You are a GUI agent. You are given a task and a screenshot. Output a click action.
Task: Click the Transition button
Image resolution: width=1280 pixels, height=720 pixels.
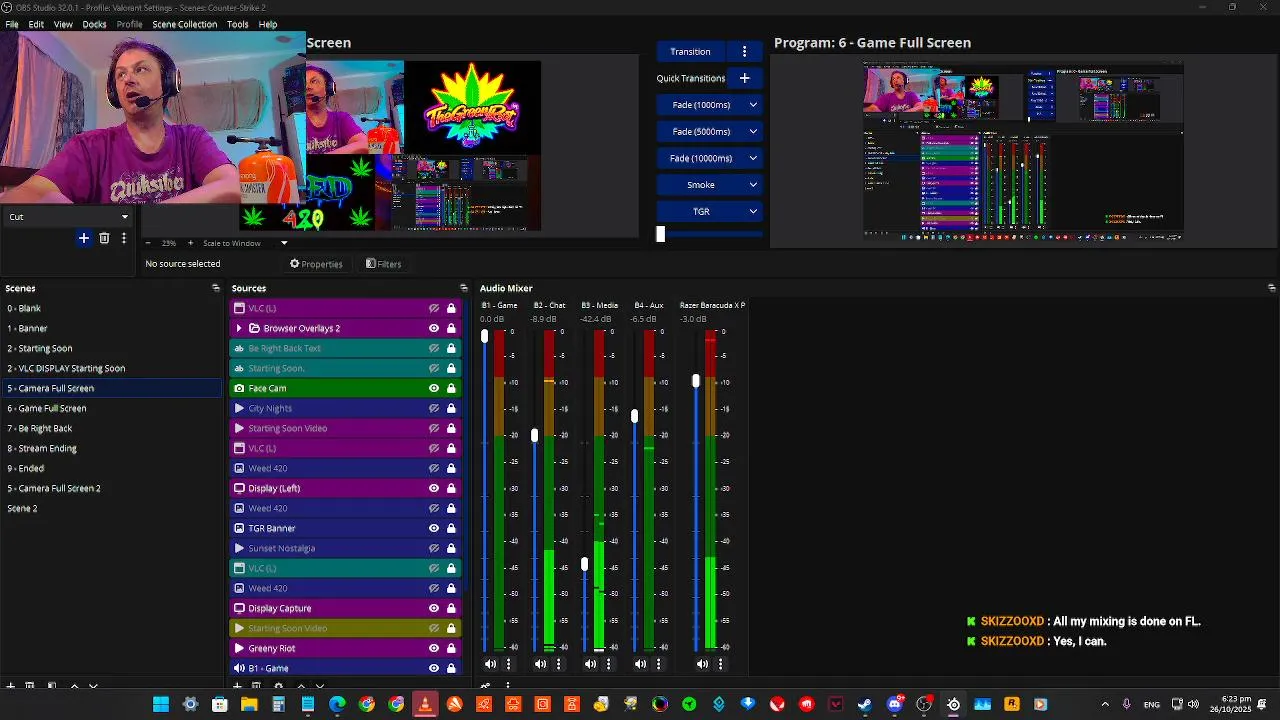point(691,52)
